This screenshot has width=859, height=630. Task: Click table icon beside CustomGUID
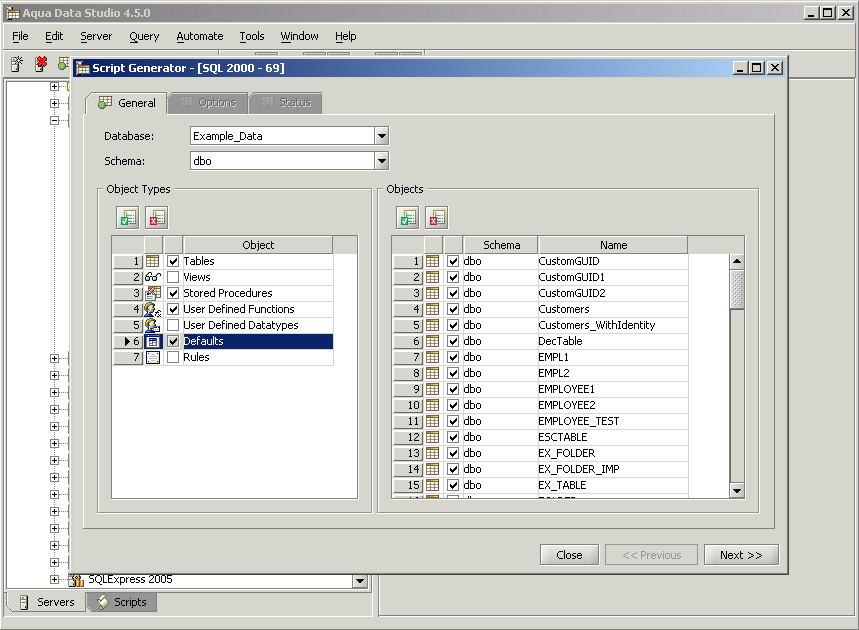(432, 261)
